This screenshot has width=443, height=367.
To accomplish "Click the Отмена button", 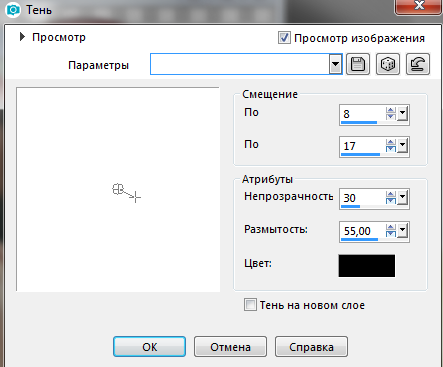I will tap(230, 347).
